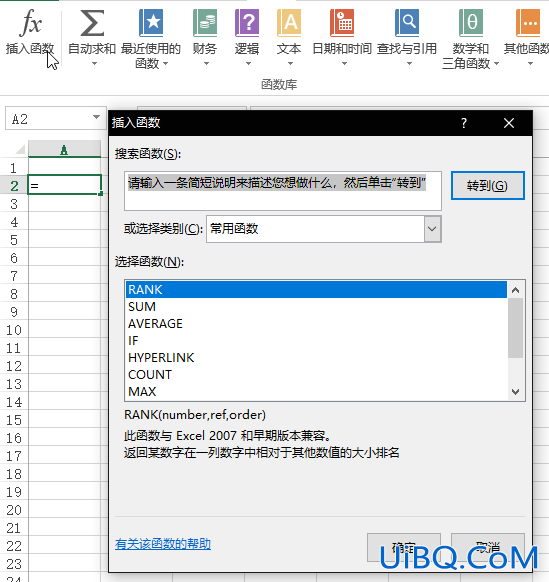
Task: Expand the Logical (逻辑) dropdown arrow
Action: [x=248, y=64]
